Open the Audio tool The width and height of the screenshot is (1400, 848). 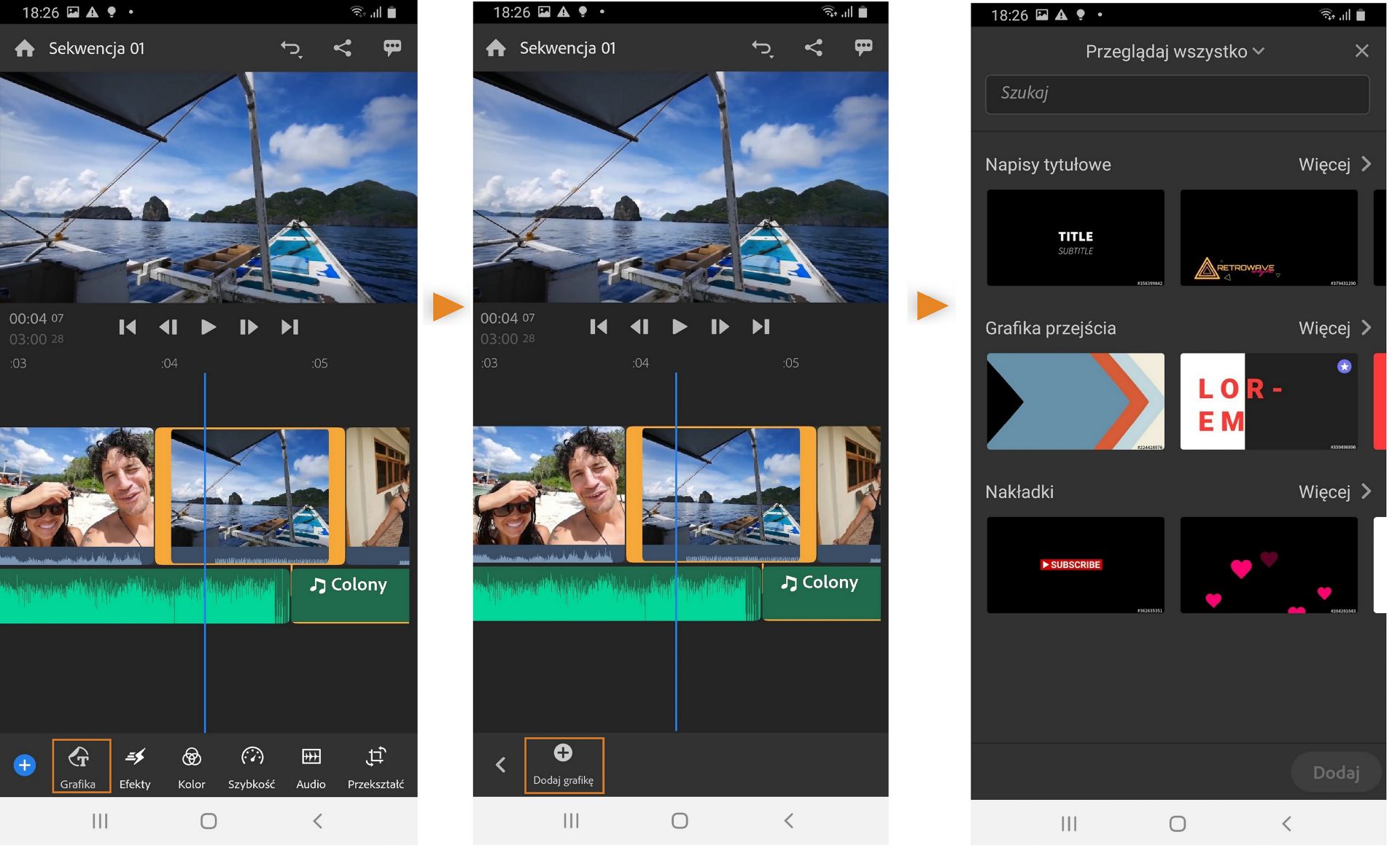tap(311, 766)
